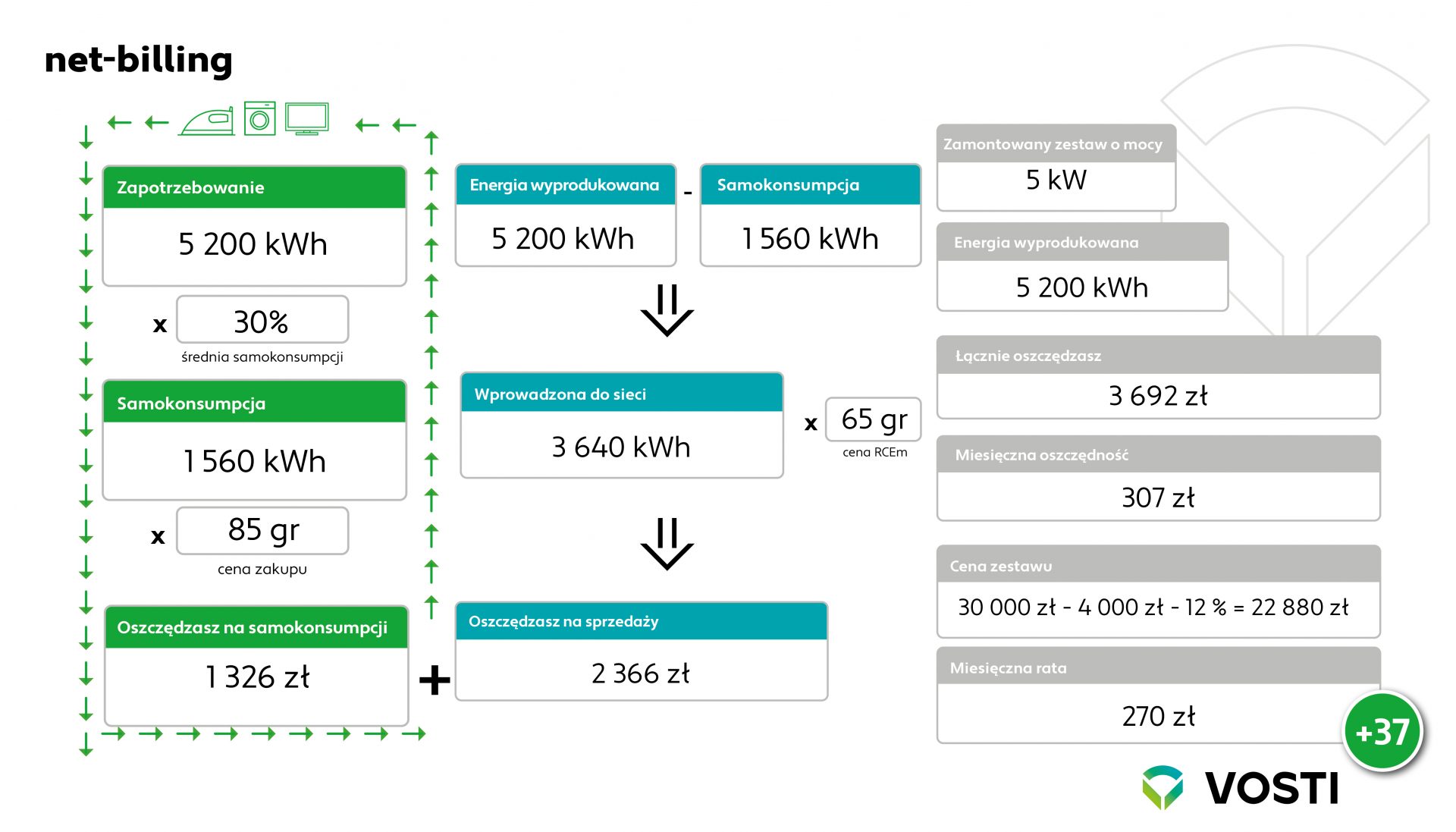Click the monitor screen icon
This screenshot has width=1456, height=832.
pyautogui.click(x=307, y=119)
